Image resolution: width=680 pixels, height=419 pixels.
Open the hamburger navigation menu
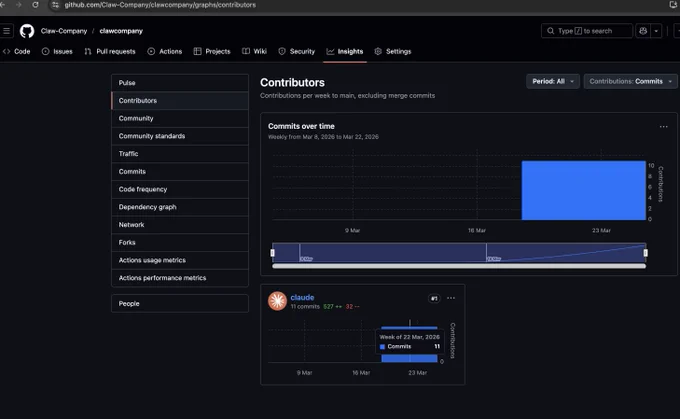click(7, 31)
